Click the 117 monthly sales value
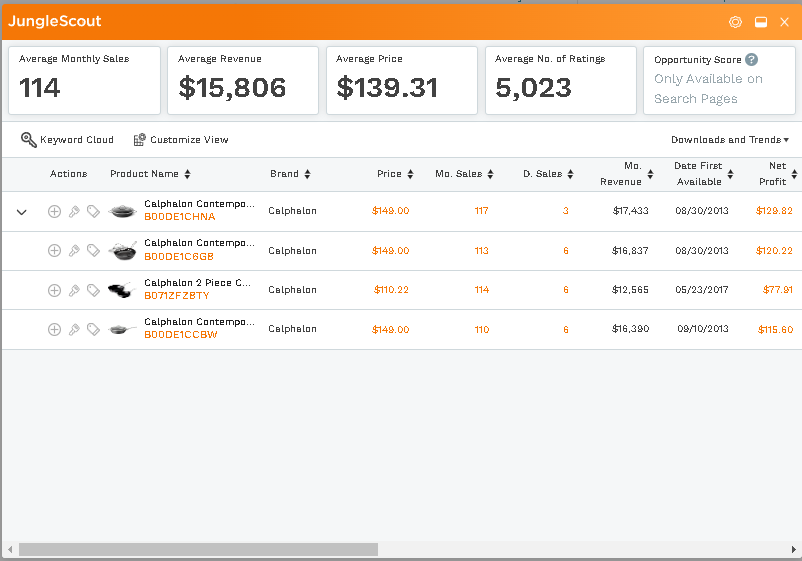The height and width of the screenshot is (561, 802). point(481,211)
